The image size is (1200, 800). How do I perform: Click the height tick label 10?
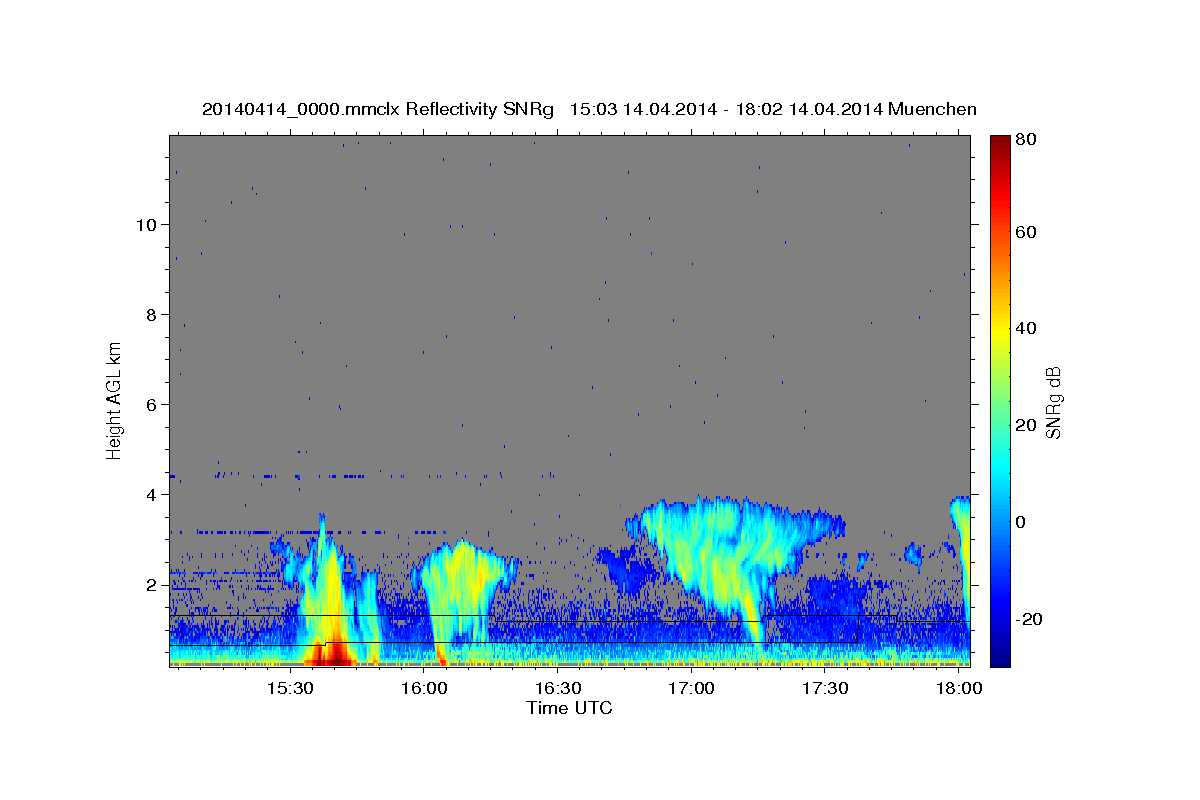click(146, 224)
